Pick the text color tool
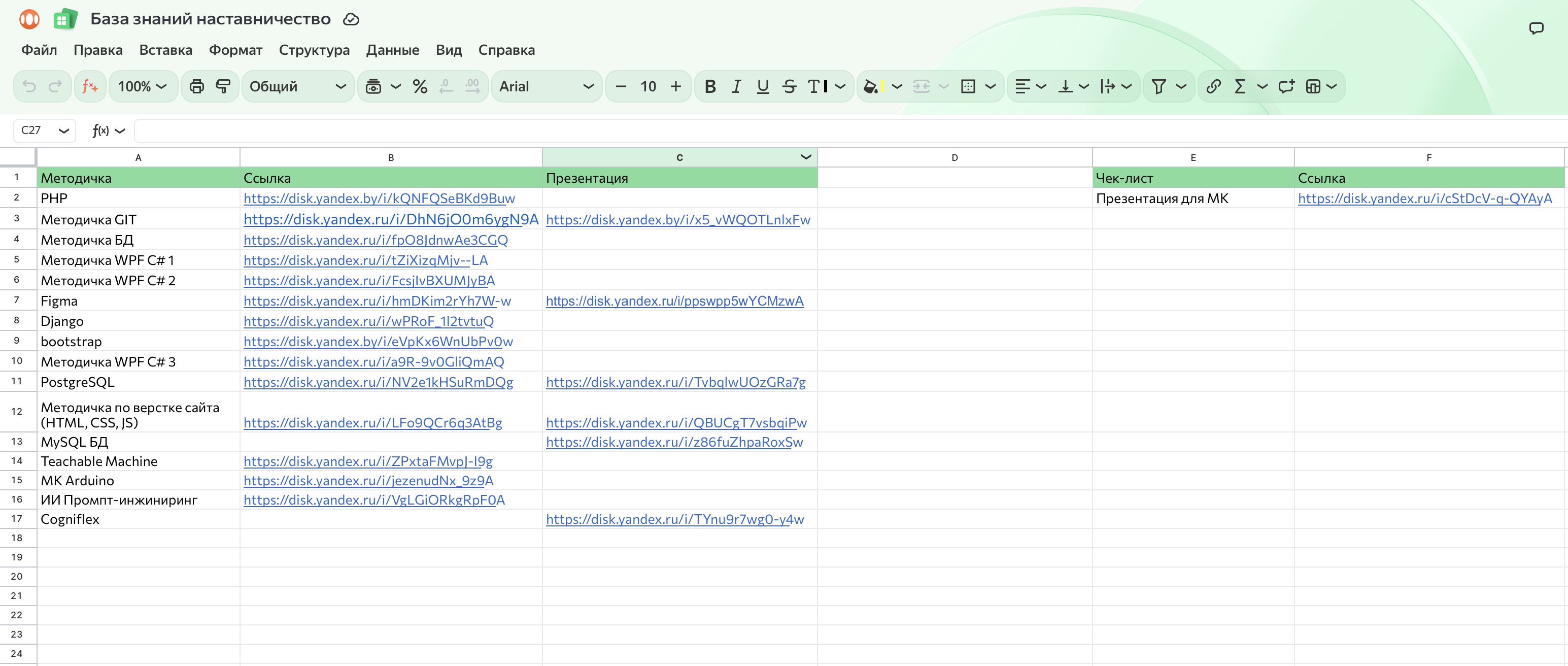This screenshot has width=1568, height=666. [817, 86]
